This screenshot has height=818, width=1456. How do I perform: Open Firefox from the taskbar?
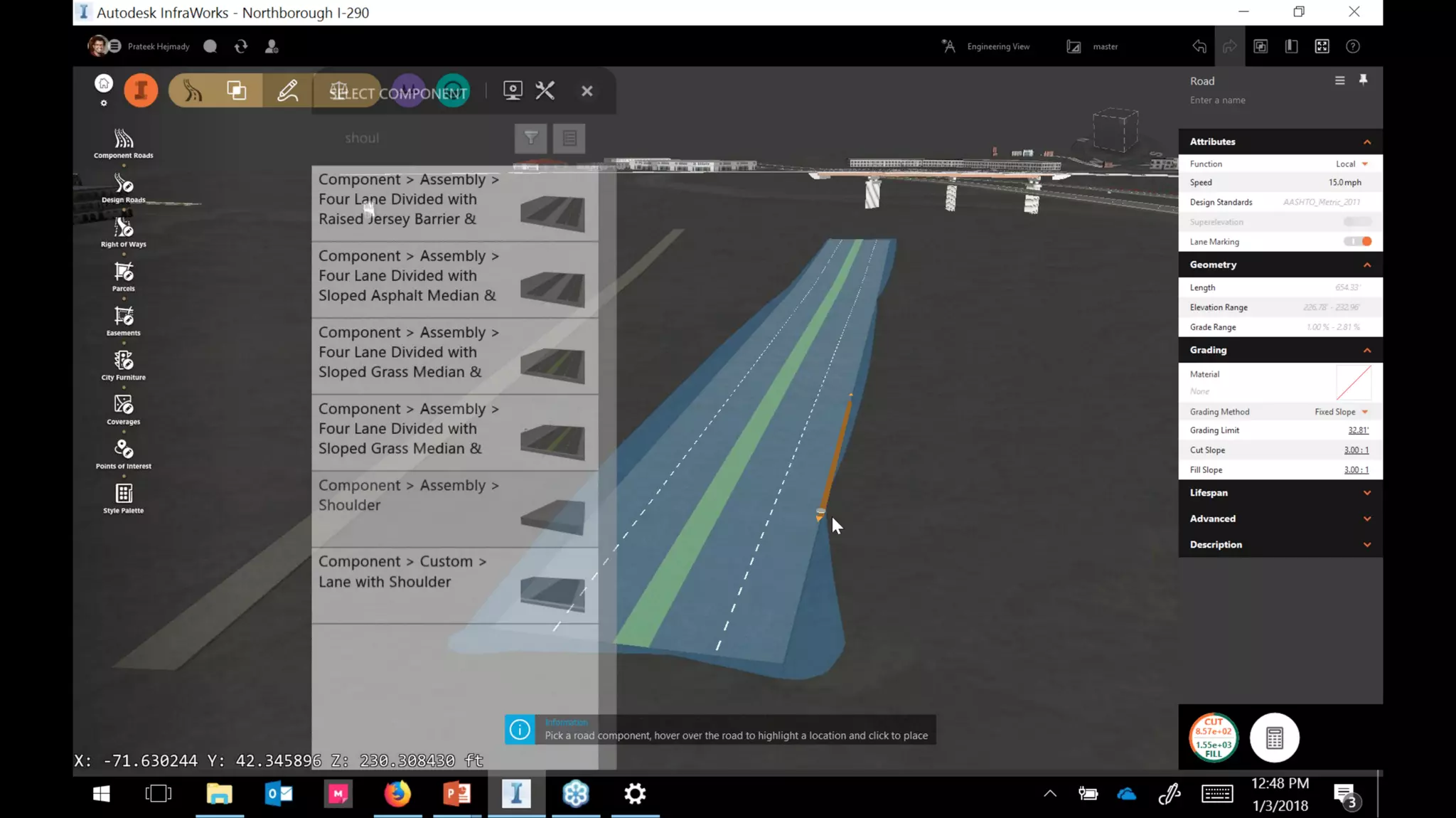coord(397,794)
